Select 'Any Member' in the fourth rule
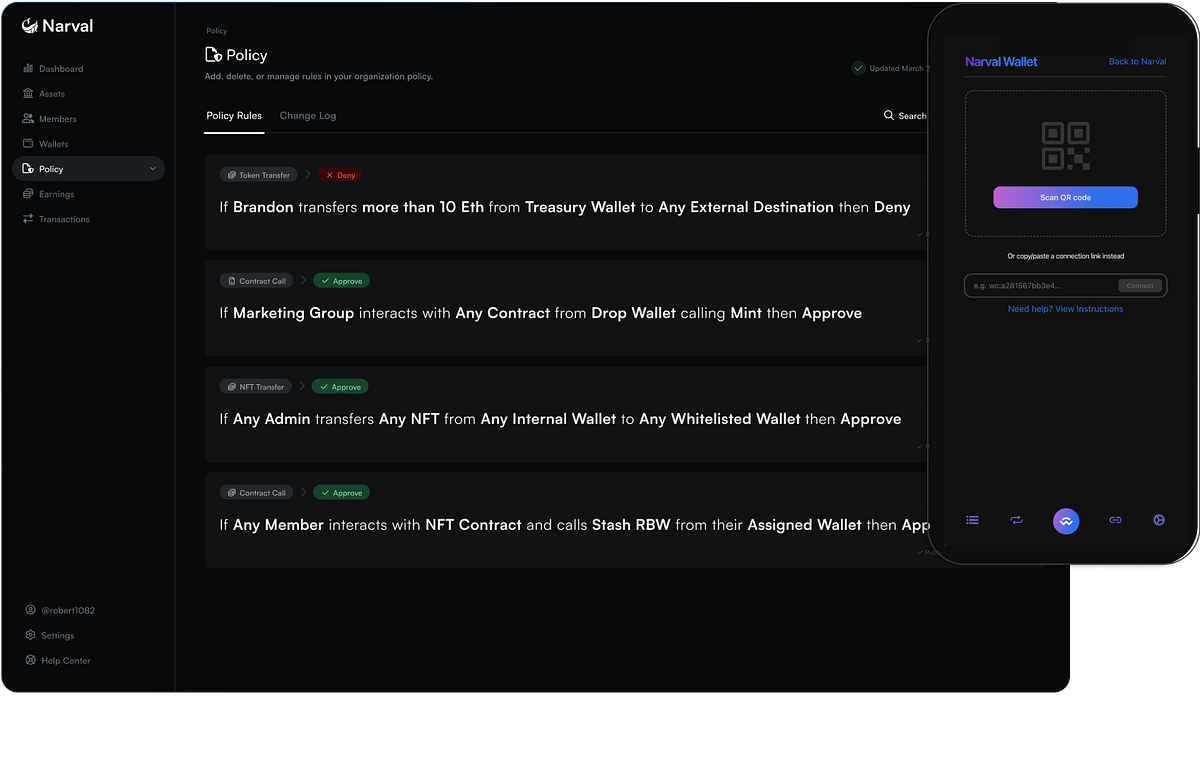 (278, 525)
